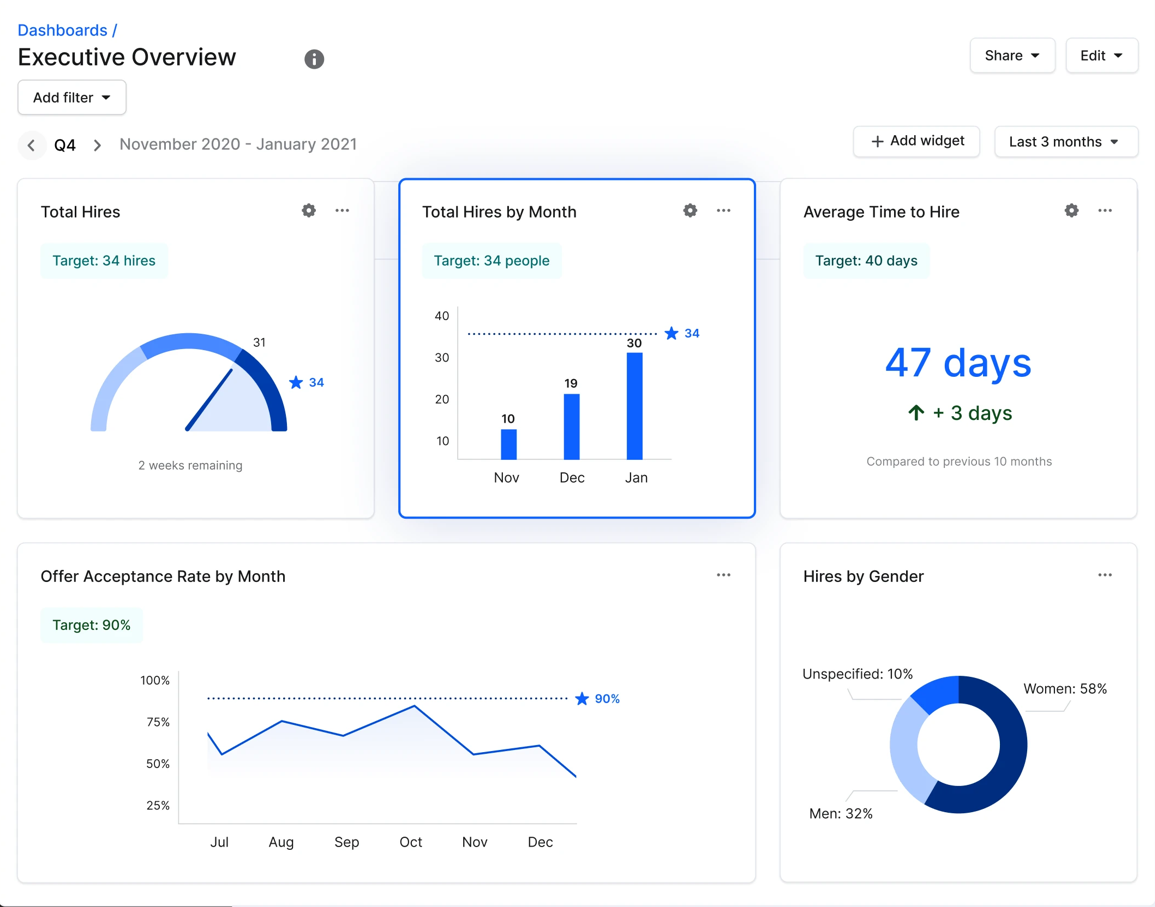This screenshot has height=907, width=1155.
Task: Click the Men: 32% label
Action: (x=840, y=814)
